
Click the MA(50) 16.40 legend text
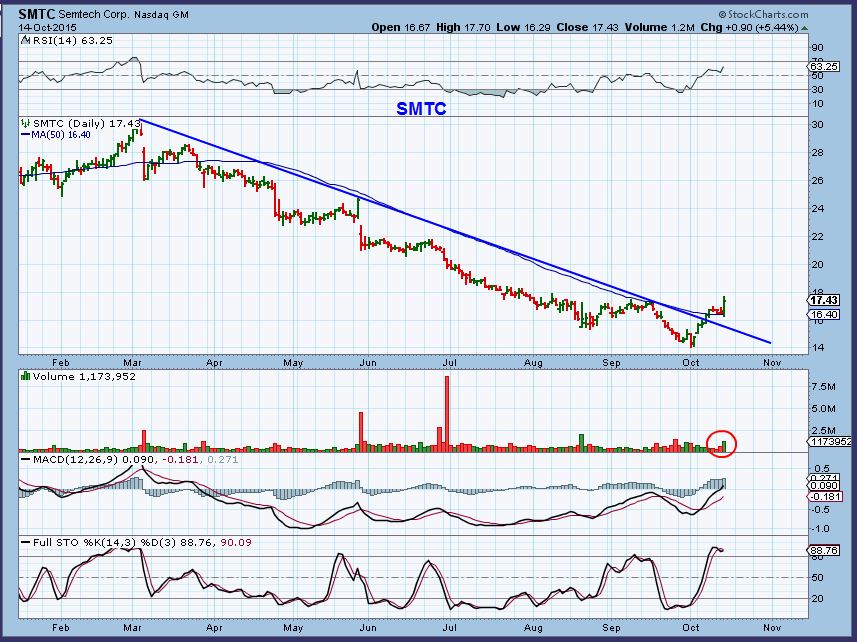[61, 134]
